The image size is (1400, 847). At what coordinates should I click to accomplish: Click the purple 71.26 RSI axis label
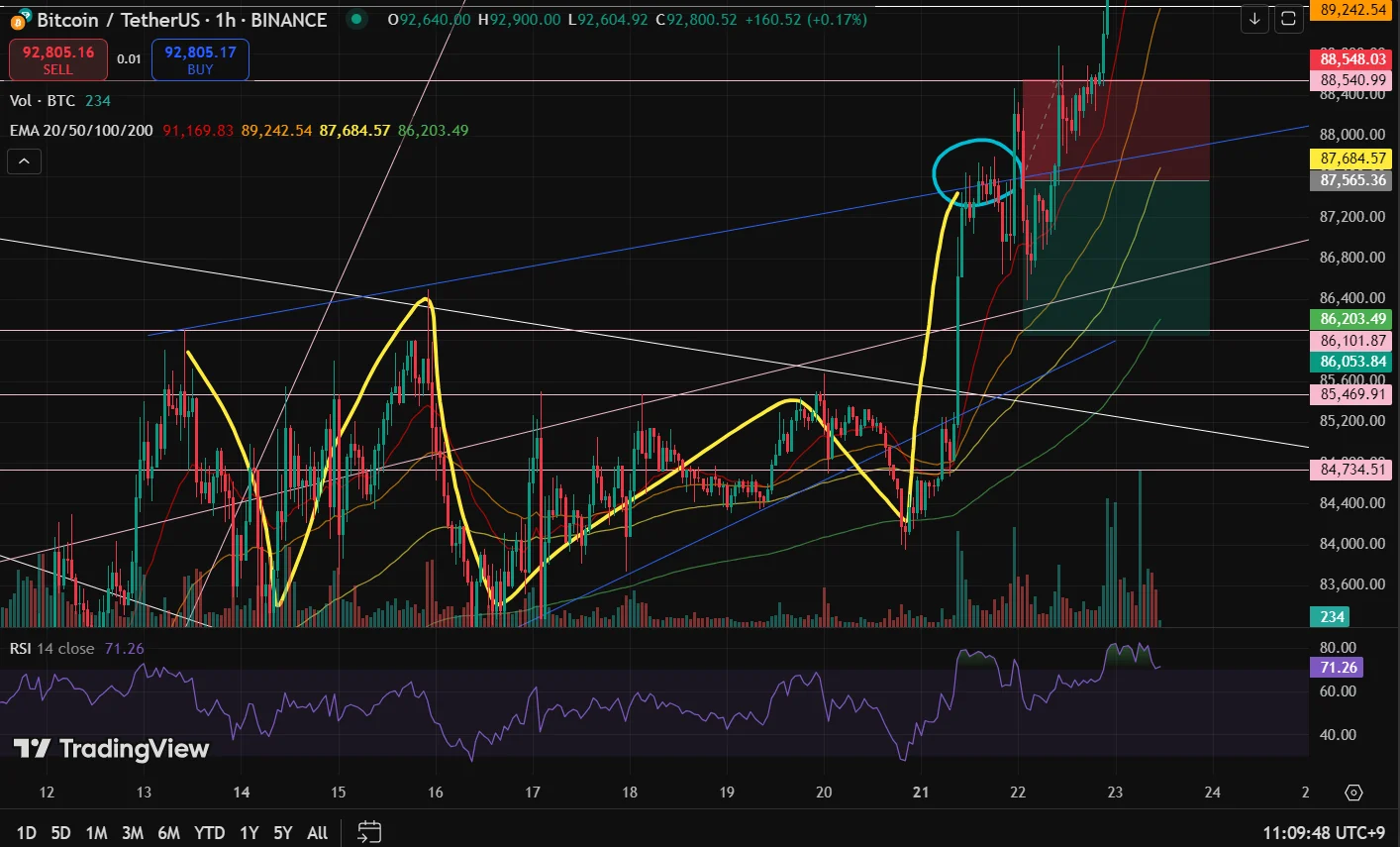pos(1338,668)
